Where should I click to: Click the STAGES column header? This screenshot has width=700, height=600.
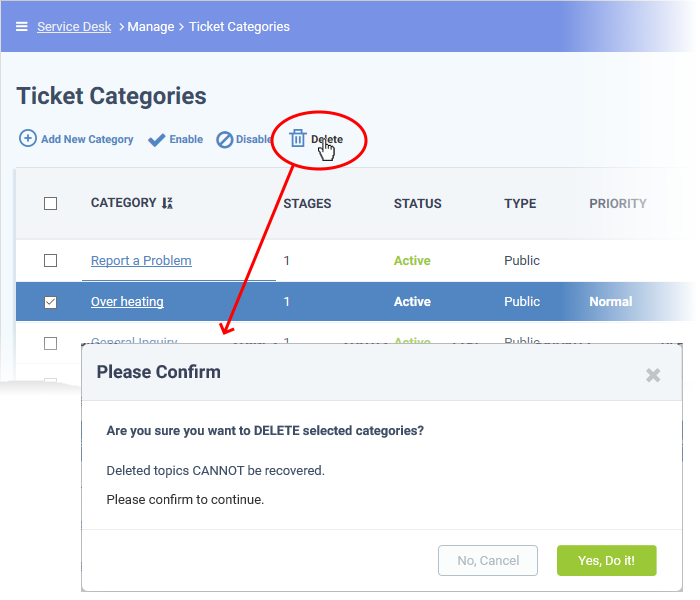[307, 204]
